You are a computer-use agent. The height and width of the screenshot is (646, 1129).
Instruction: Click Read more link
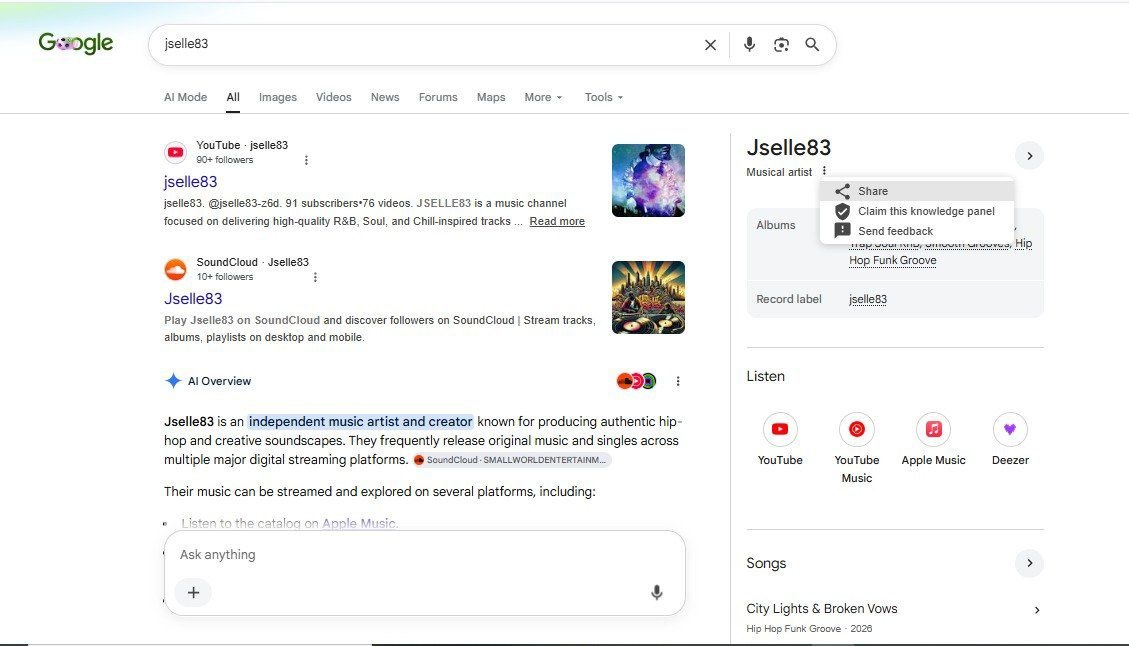tap(557, 221)
